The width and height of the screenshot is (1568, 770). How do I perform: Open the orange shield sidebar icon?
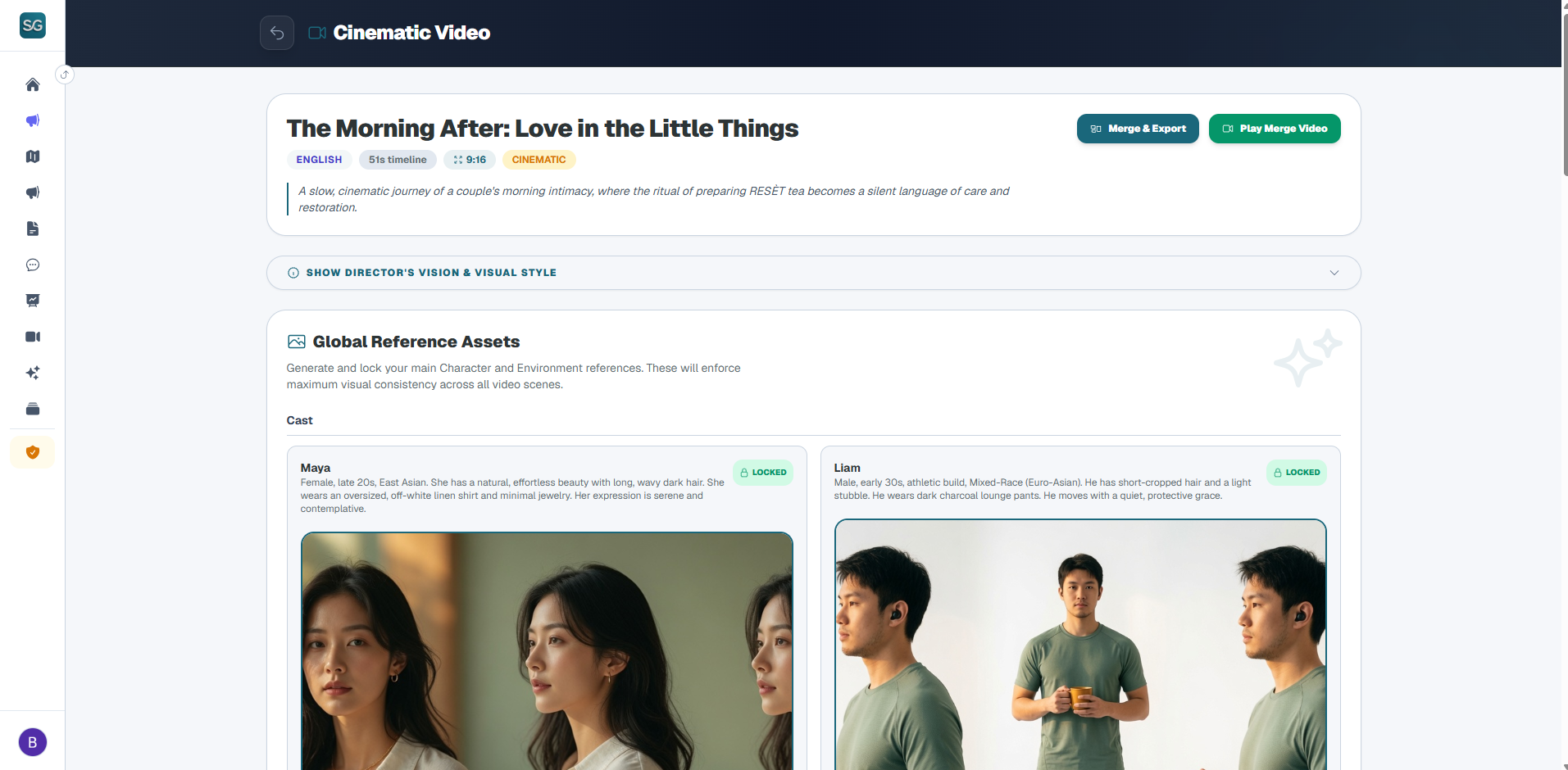tap(33, 452)
